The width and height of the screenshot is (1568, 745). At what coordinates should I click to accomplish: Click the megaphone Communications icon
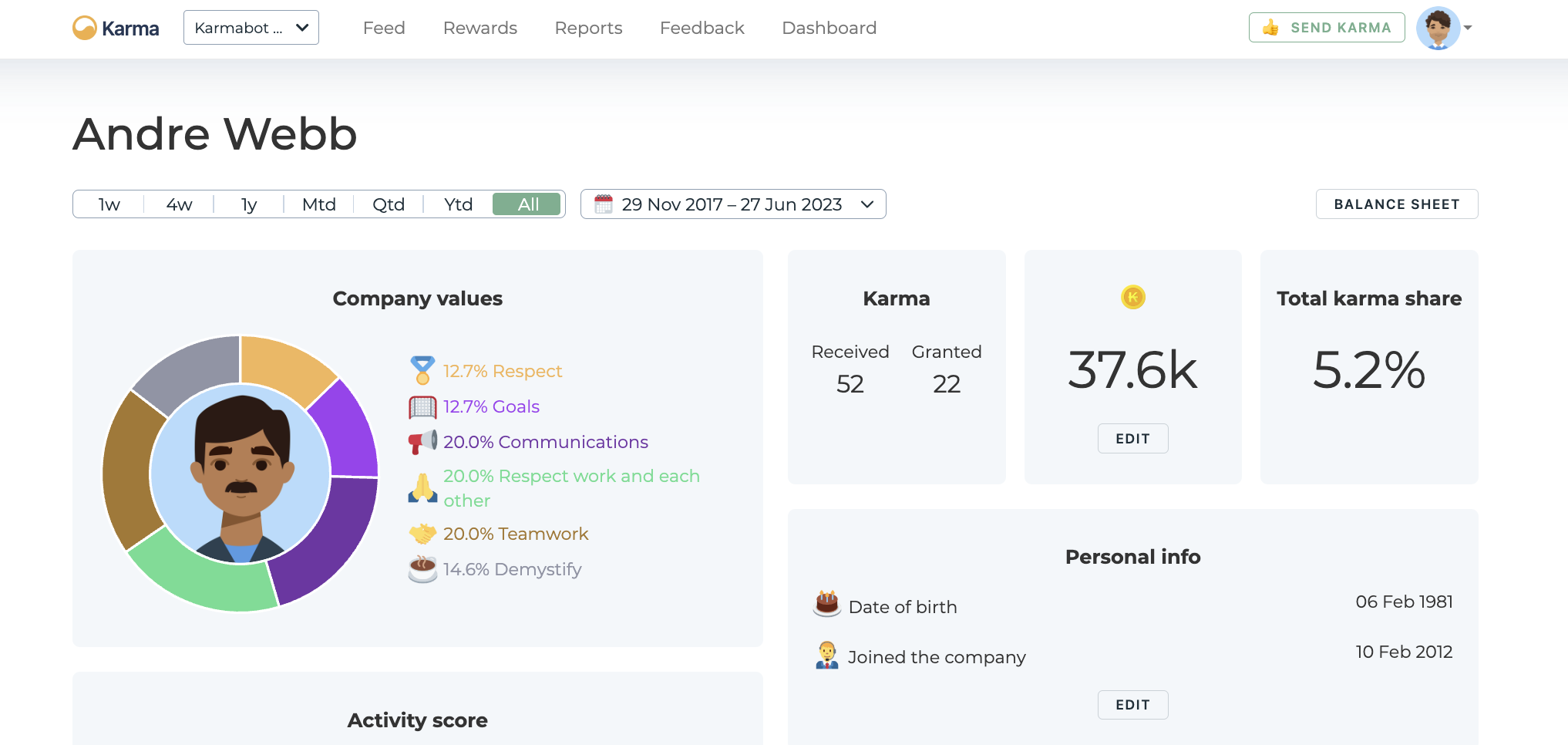[422, 441]
